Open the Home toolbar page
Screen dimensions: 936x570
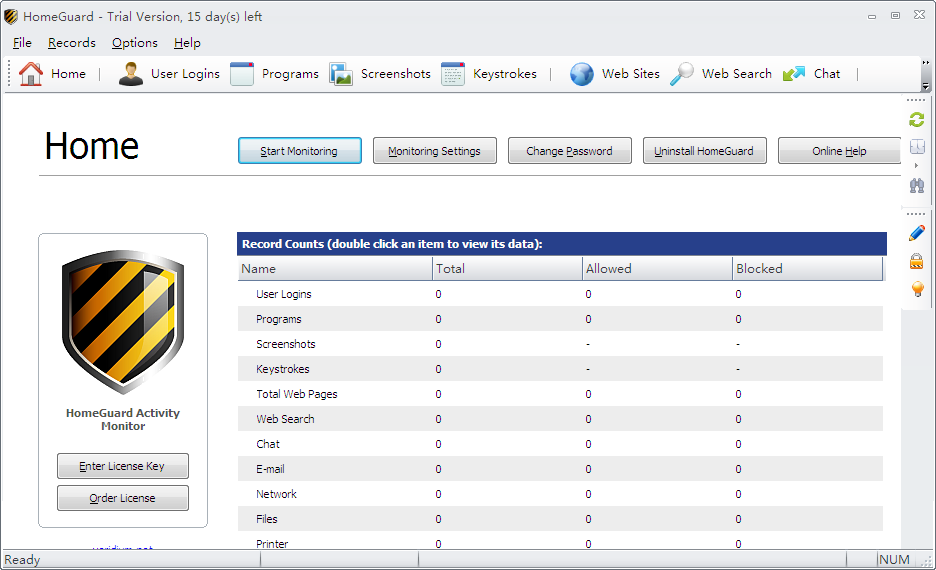tap(53, 74)
